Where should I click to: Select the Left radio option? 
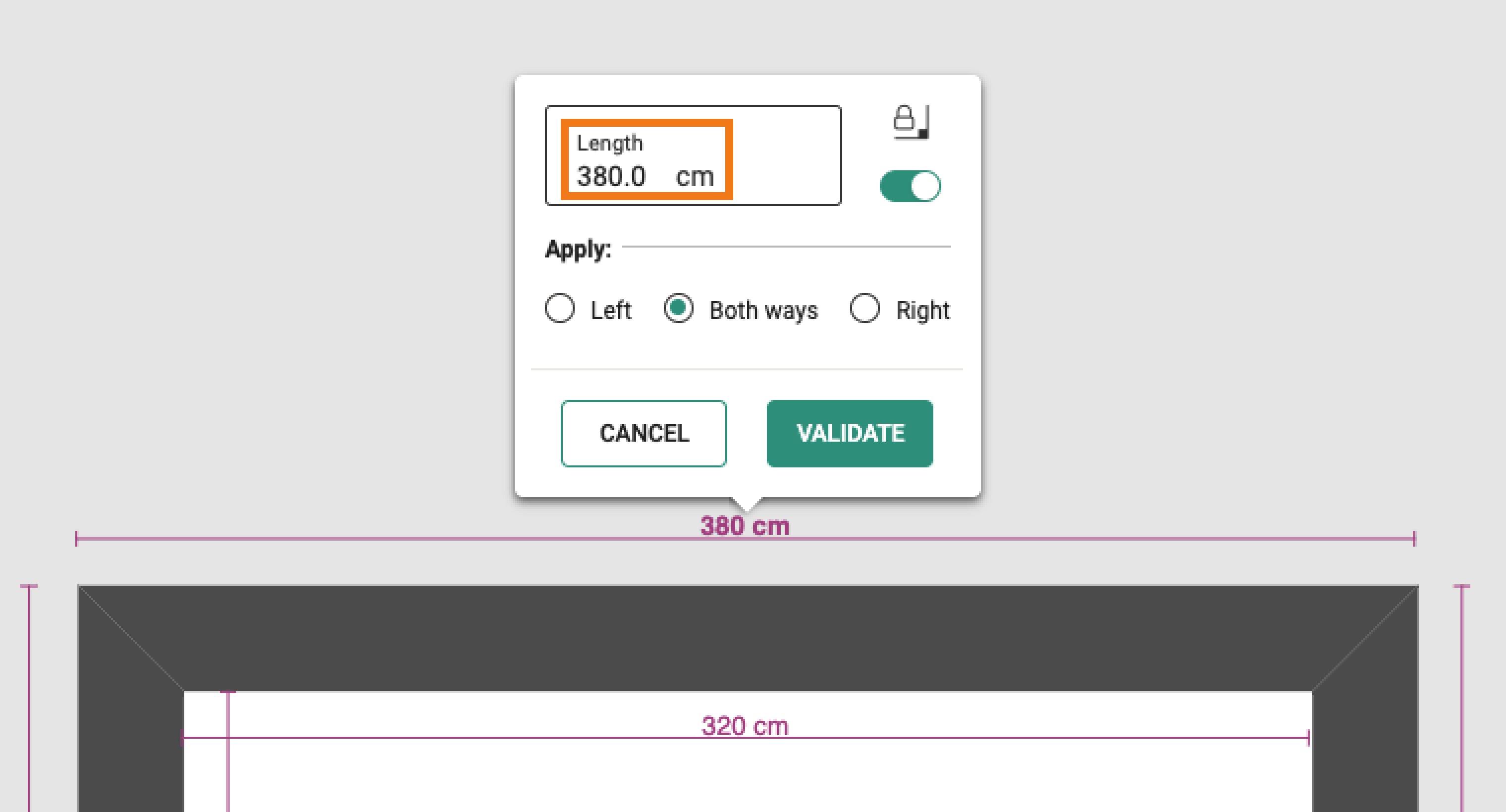(559, 308)
